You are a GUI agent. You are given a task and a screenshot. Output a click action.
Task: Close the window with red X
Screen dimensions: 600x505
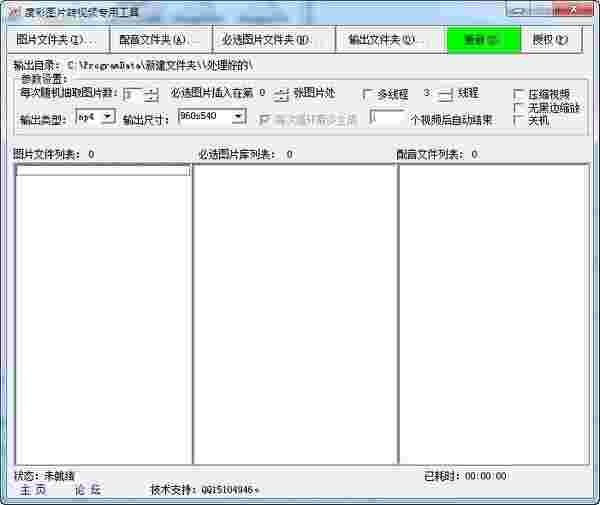coord(572,11)
